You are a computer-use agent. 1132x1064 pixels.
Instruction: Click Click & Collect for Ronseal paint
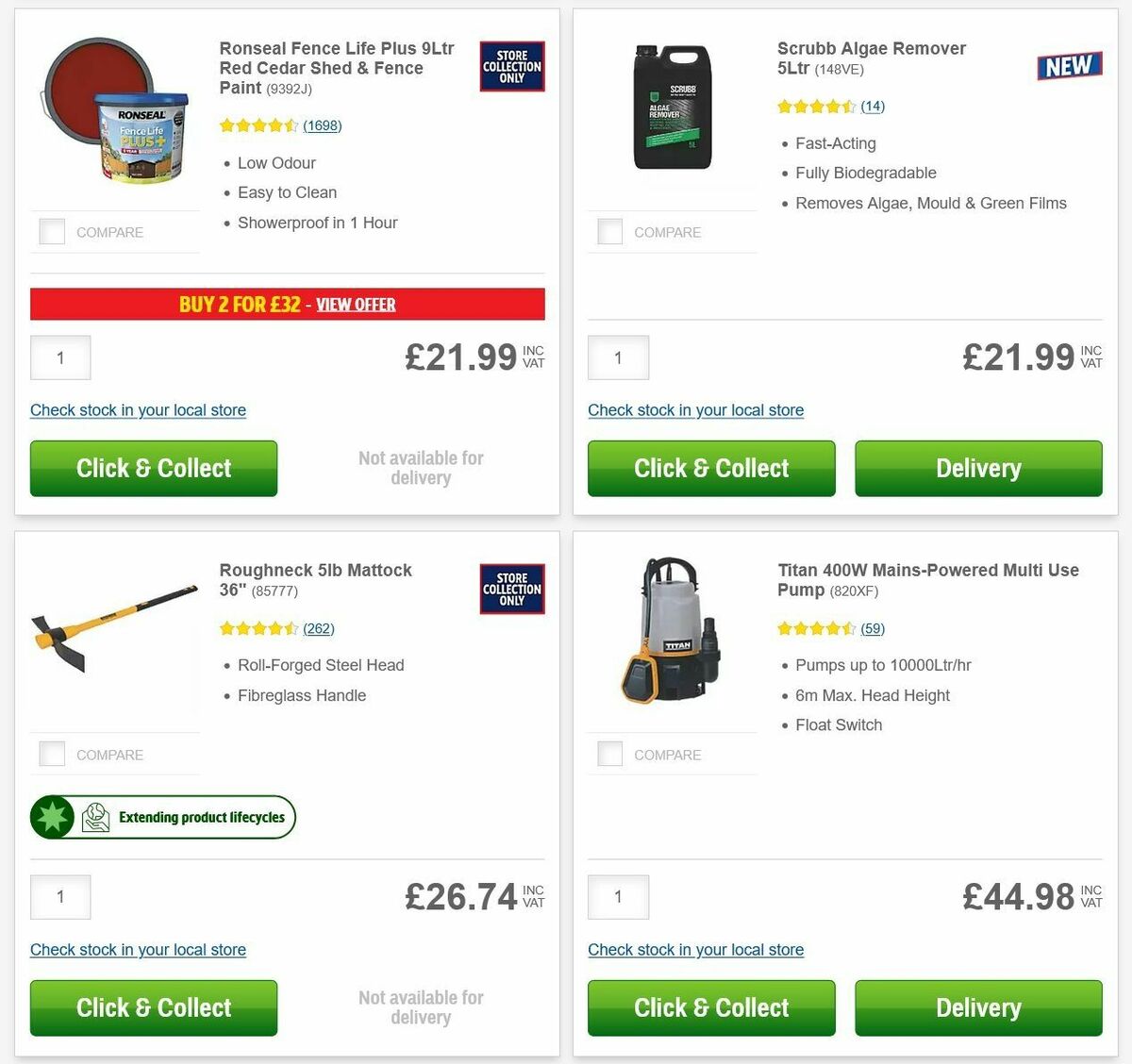tap(153, 468)
